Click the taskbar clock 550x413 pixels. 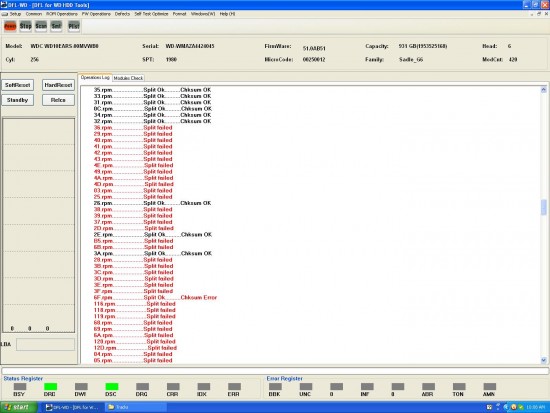pos(535,407)
